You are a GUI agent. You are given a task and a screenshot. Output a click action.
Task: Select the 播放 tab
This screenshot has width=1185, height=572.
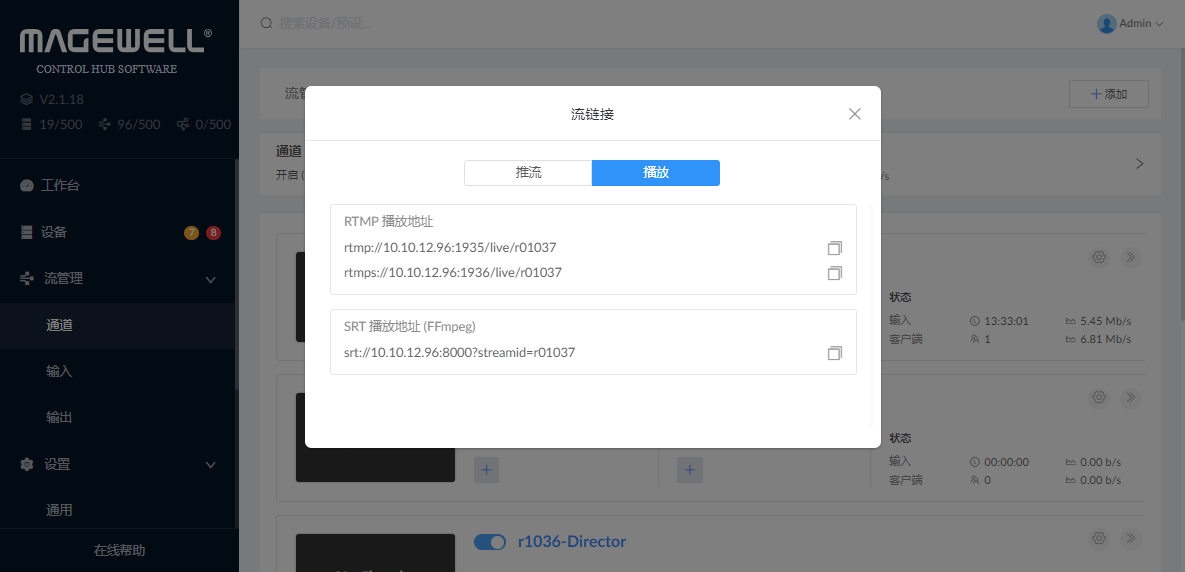tap(655, 172)
